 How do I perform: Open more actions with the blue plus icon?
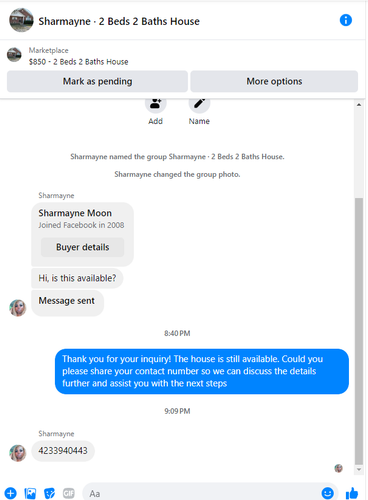click(11, 493)
